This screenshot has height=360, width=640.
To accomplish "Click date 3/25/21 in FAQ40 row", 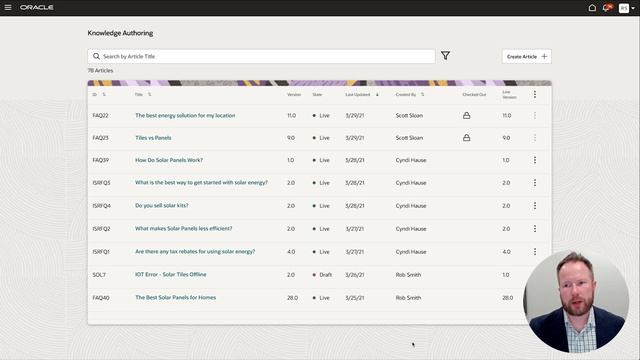I will pos(354,298).
